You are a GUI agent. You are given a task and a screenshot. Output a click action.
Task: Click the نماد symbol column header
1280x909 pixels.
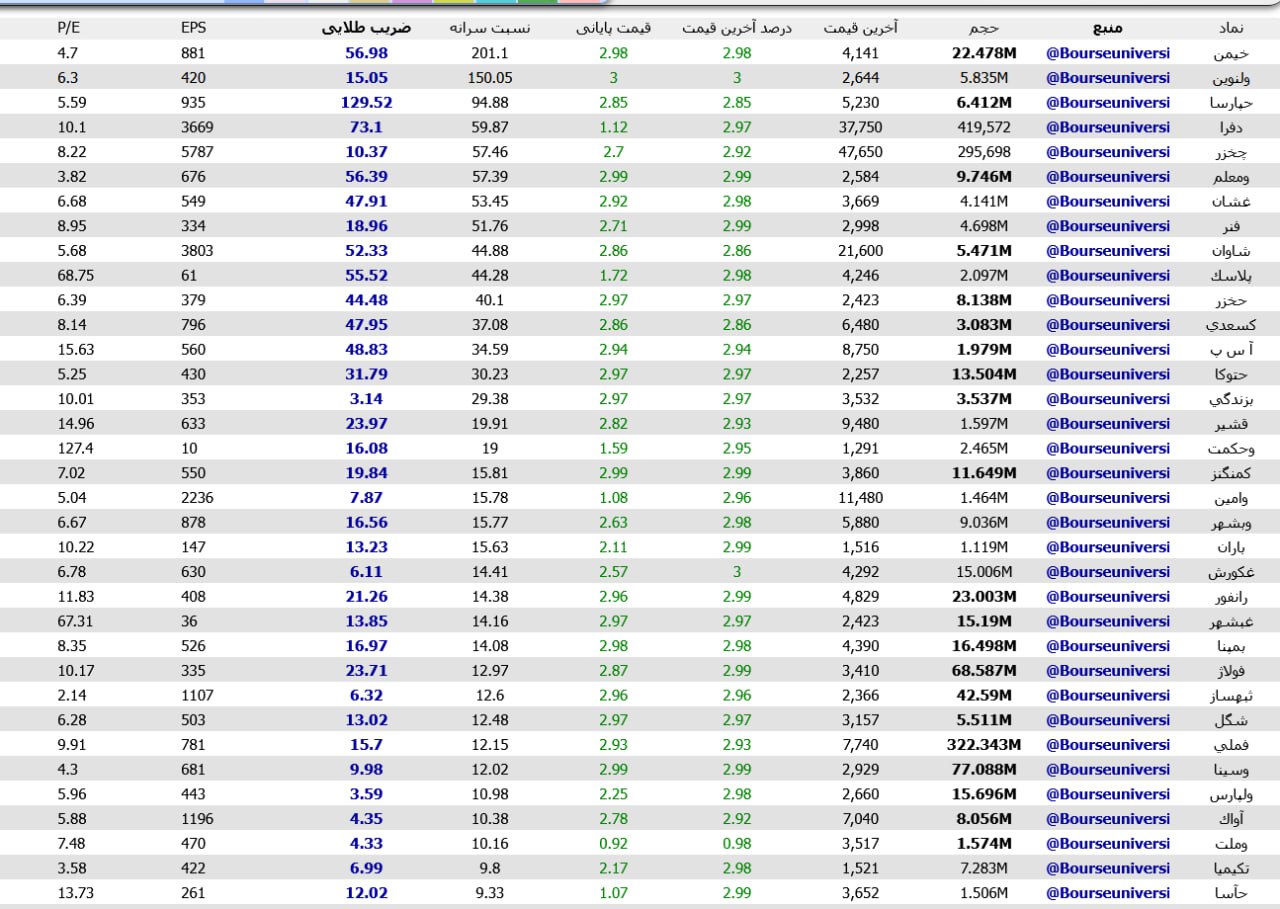[1231, 28]
